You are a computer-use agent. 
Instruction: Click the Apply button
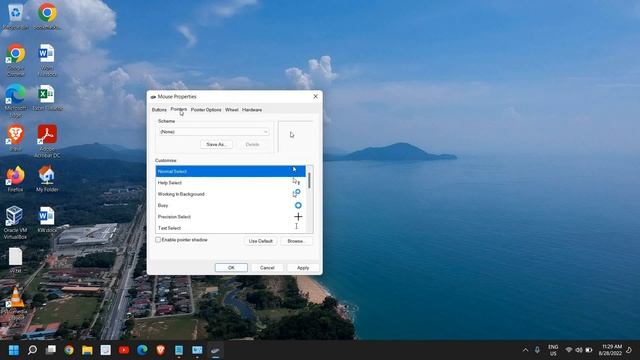[303, 268]
